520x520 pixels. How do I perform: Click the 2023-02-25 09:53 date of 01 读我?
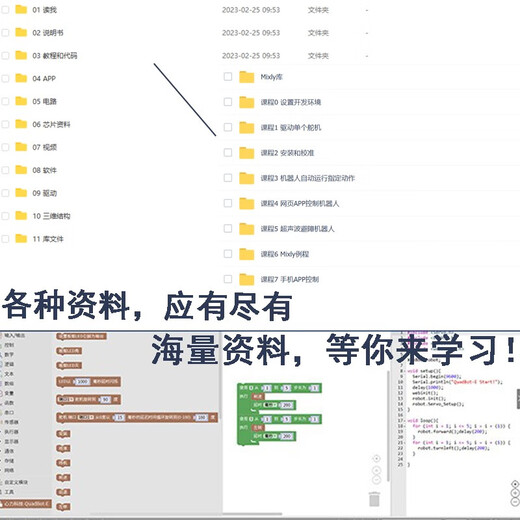click(251, 10)
